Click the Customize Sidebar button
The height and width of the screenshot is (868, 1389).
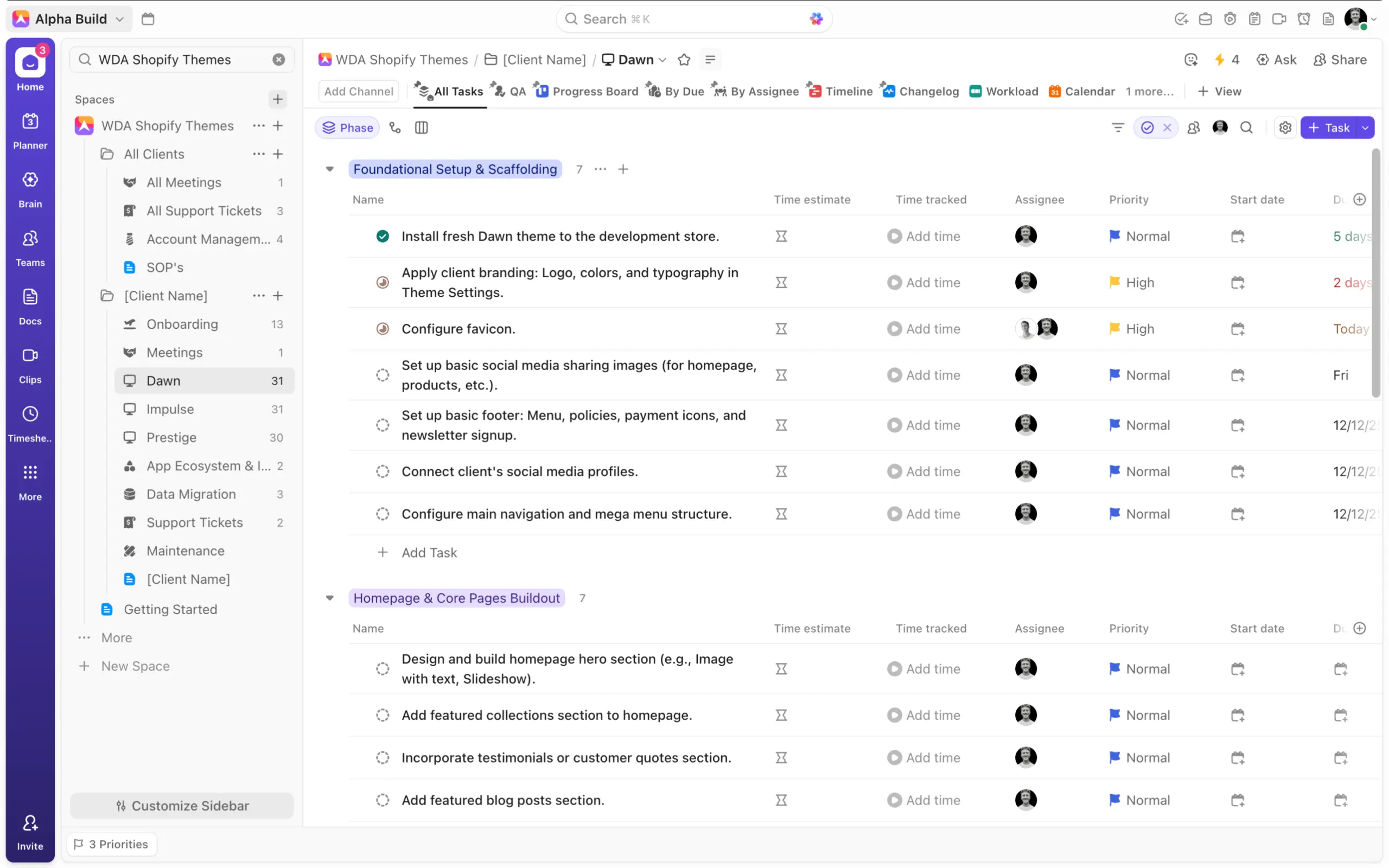click(x=182, y=806)
